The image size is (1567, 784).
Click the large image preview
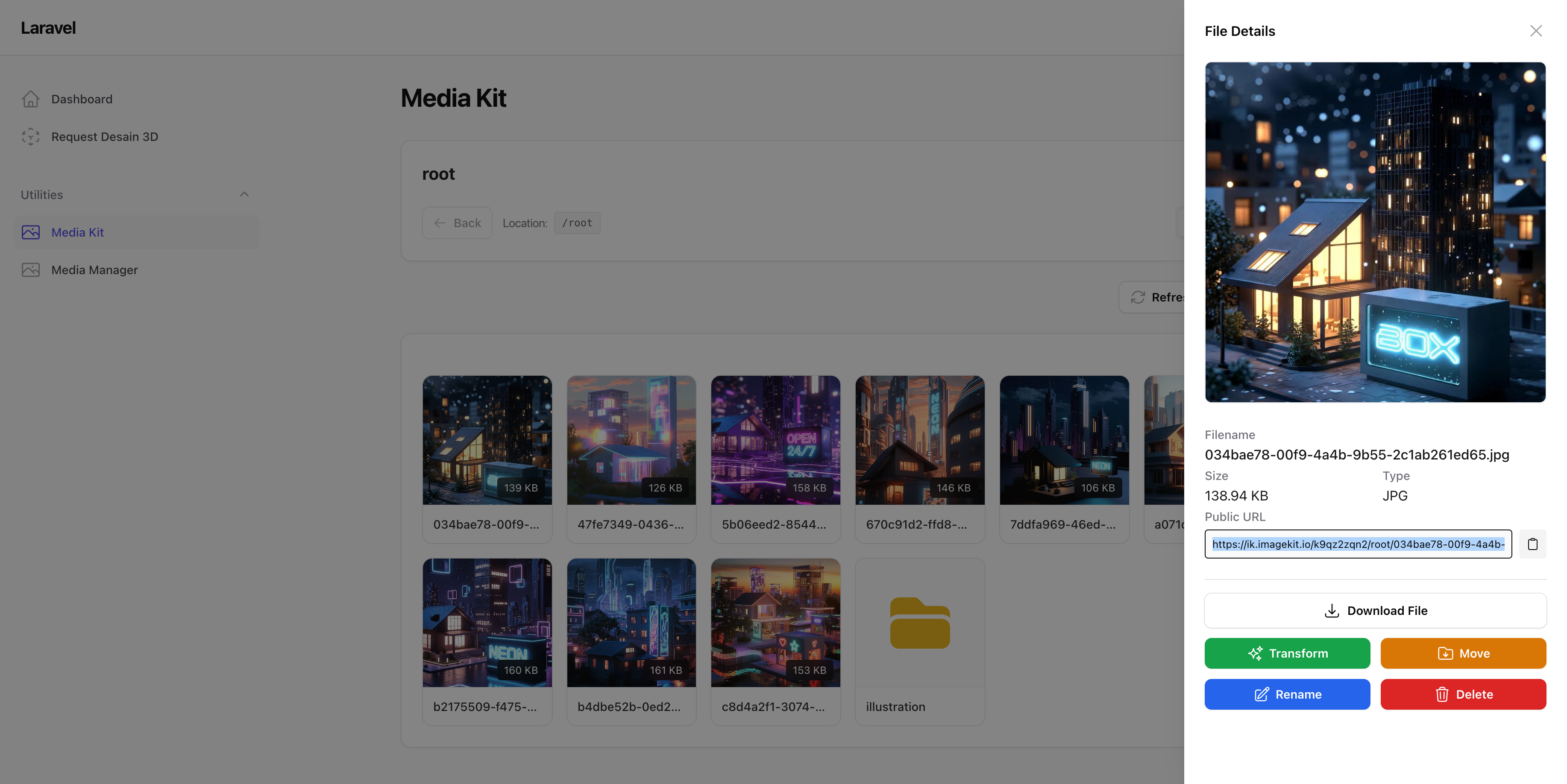click(x=1374, y=232)
